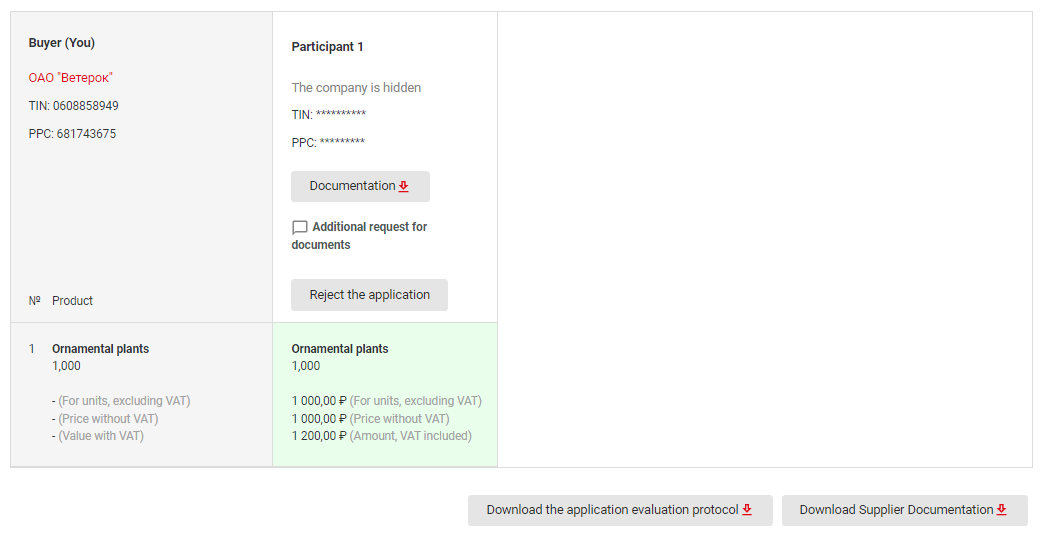The image size is (1046, 540).
Task: Click download icon on evaluation protocol button
Action: click(x=747, y=510)
